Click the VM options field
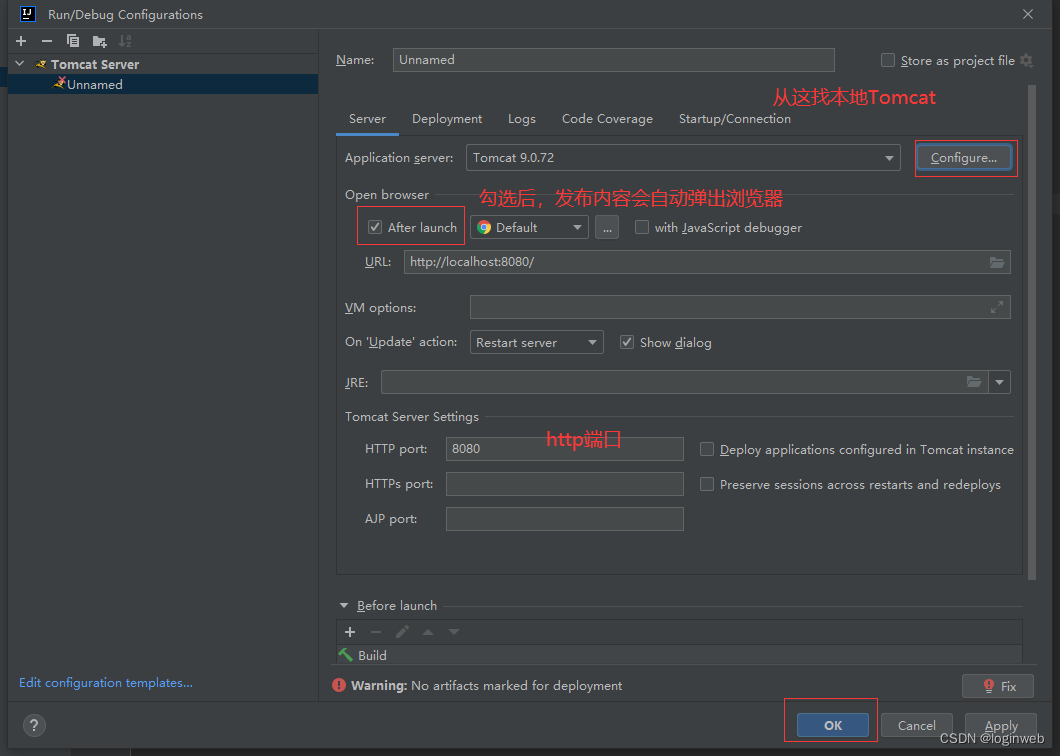The width and height of the screenshot is (1060, 756). click(x=740, y=307)
